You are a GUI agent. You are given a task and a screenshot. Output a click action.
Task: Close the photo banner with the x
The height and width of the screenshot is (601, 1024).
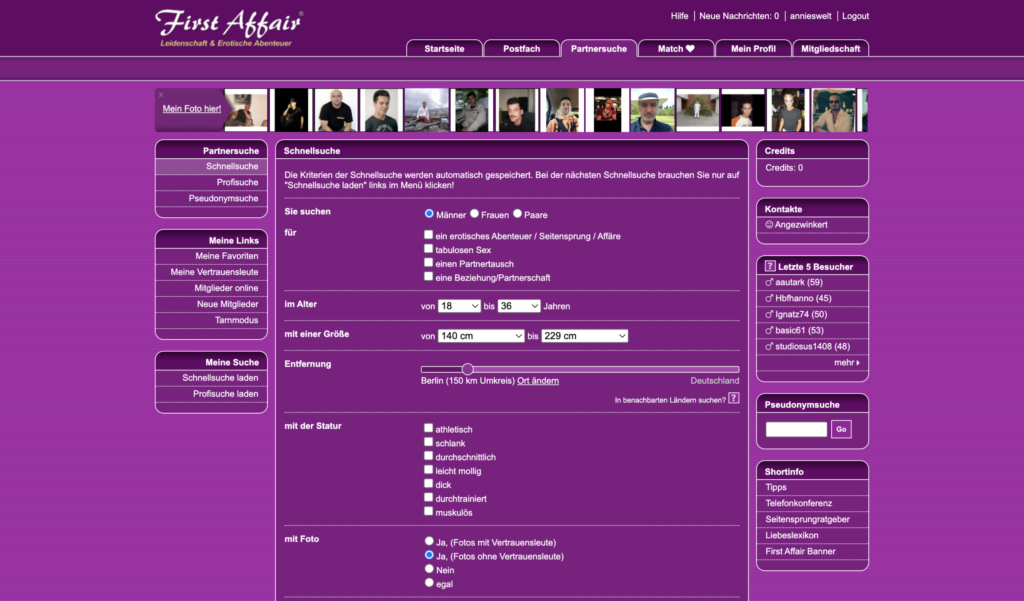tap(161, 95)
